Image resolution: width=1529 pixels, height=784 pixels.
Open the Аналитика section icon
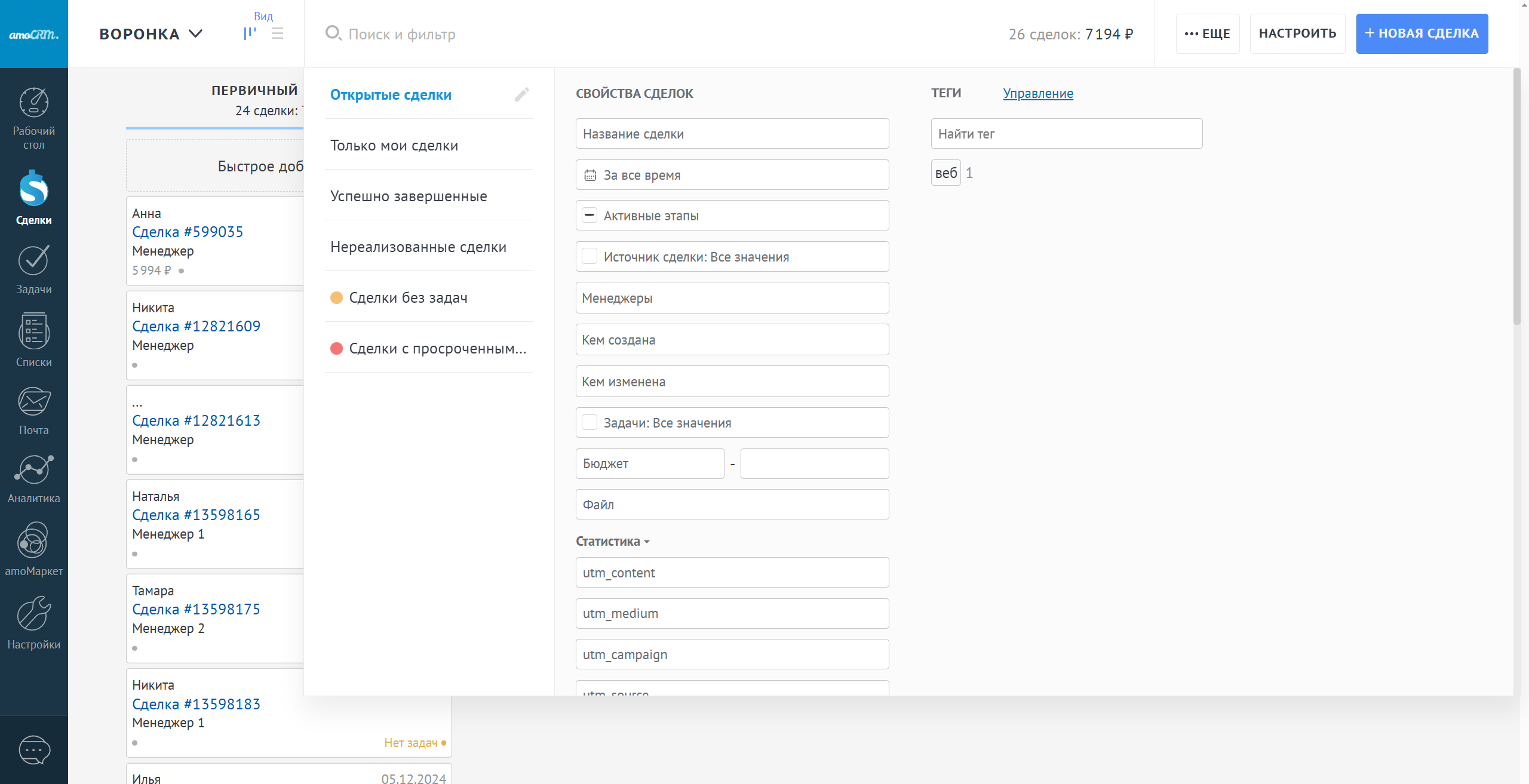34,470
